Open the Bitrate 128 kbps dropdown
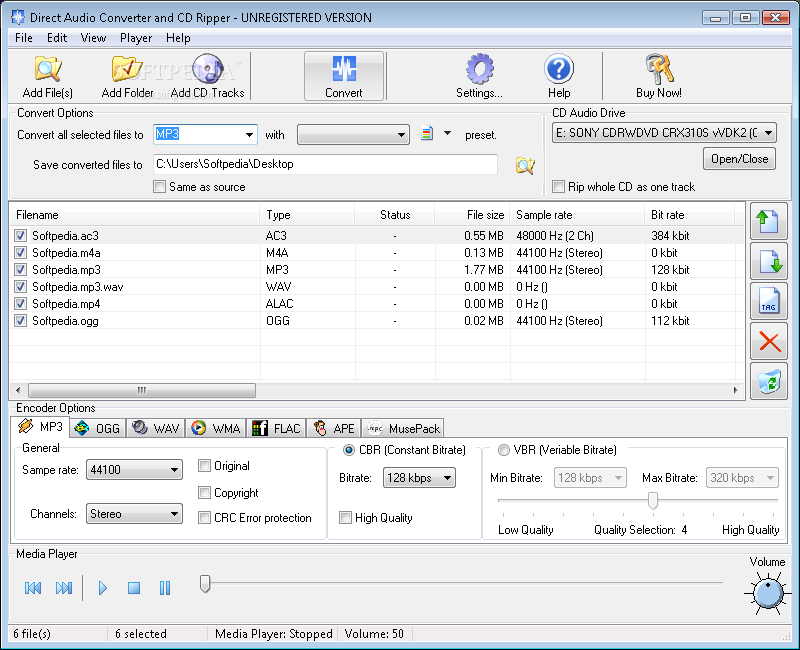This screenshot has height=650, width=800. point(419,478)
